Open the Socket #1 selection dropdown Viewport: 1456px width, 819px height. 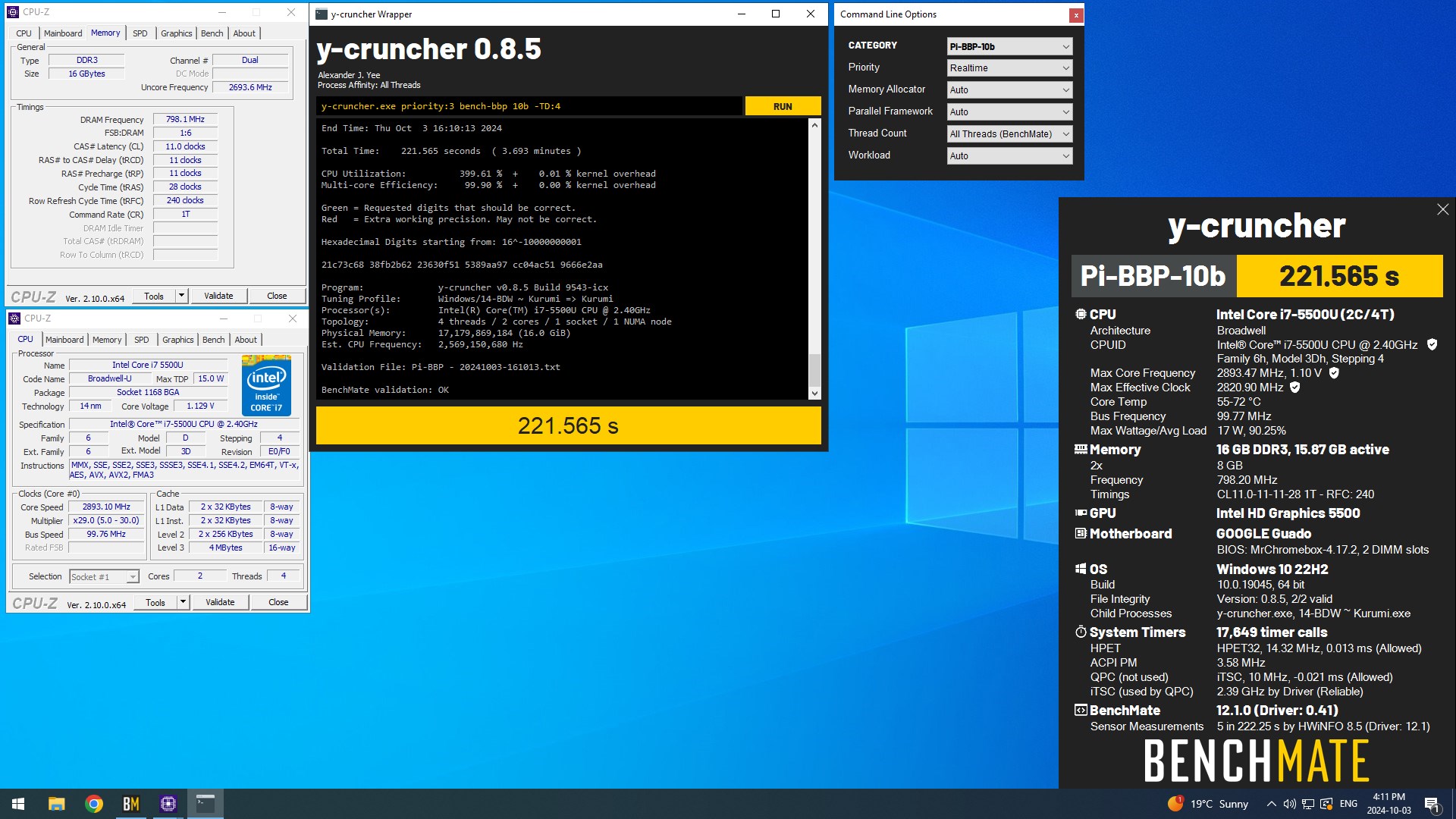tap(104, 577)
